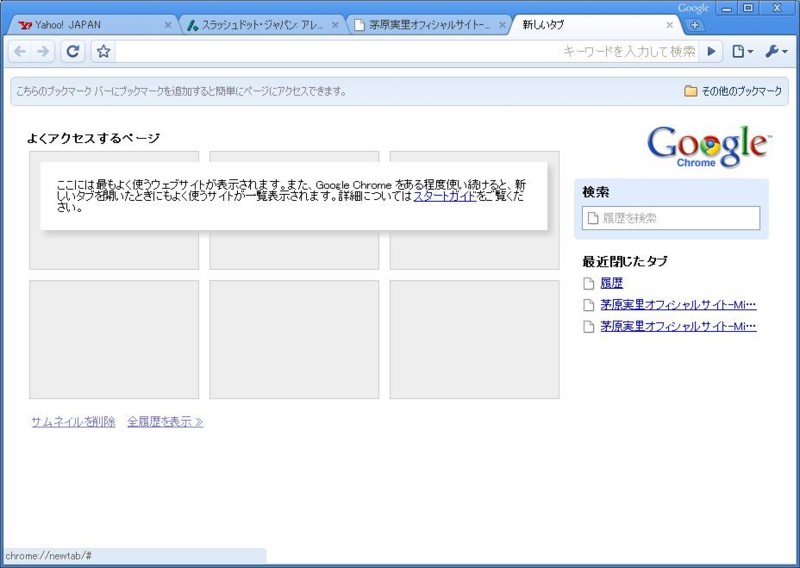
Task: Click the よくアクセスするページ heading
Action: coord(93,138)
